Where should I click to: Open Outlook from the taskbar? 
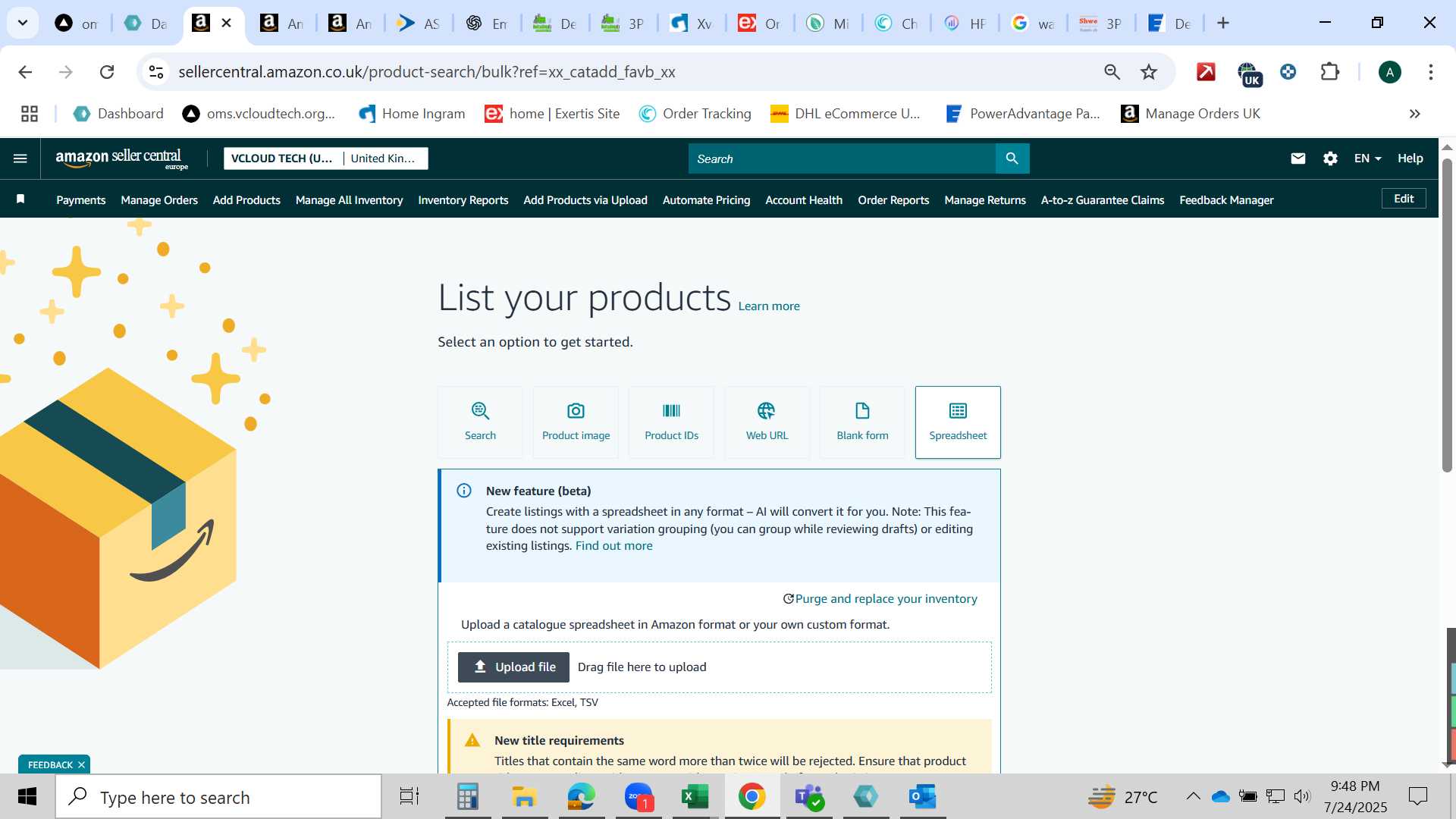923,796
